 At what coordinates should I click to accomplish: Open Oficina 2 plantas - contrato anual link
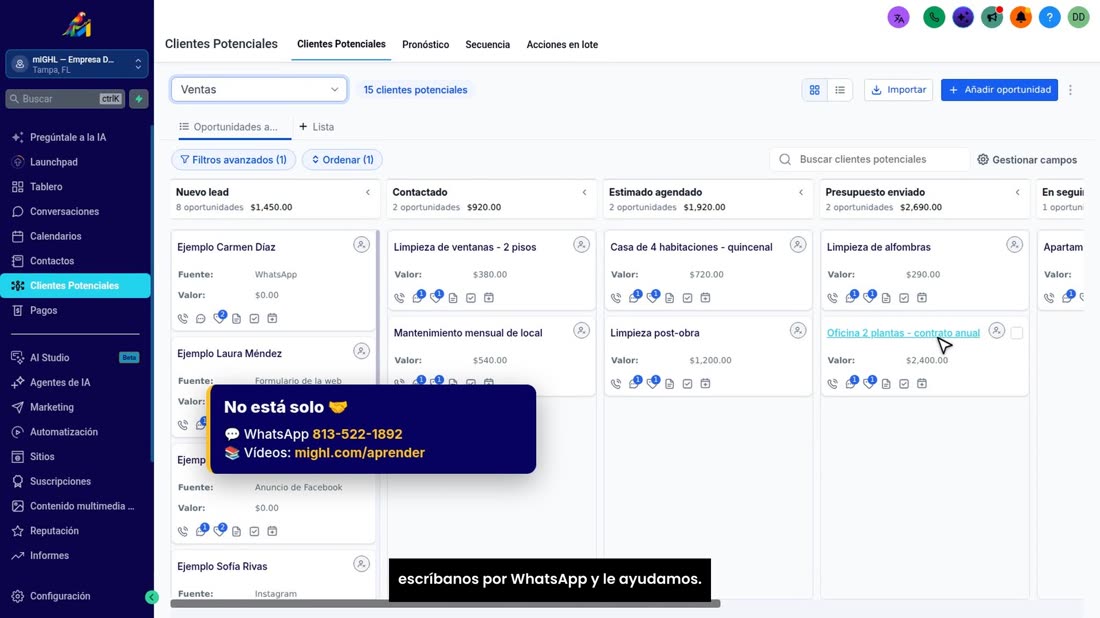coord(903,333)
